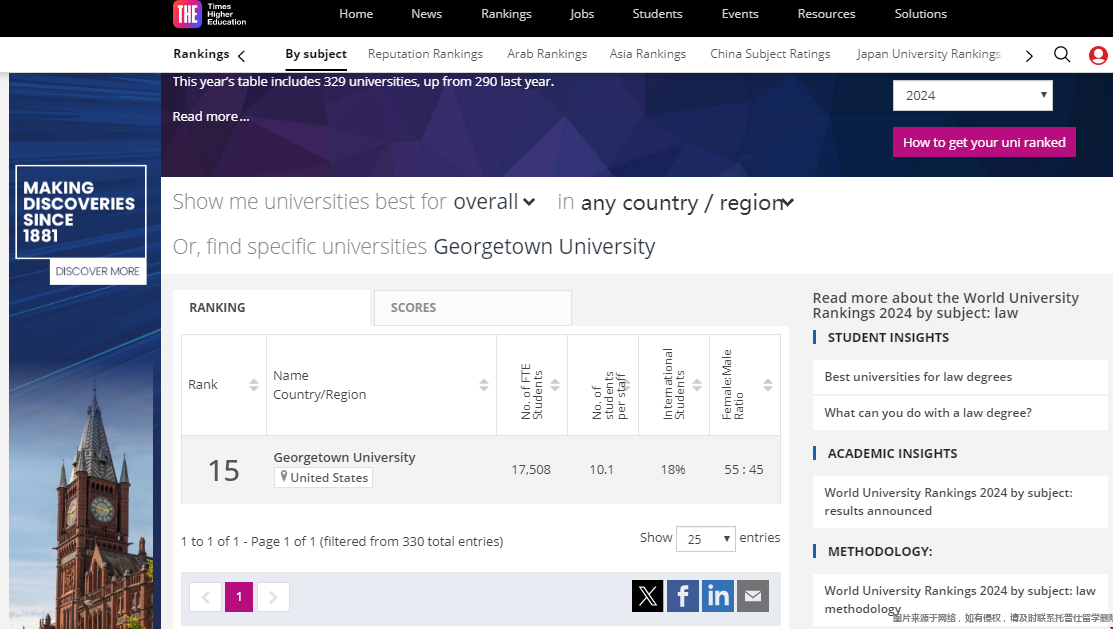Click the 'Read more...' link

211,116
